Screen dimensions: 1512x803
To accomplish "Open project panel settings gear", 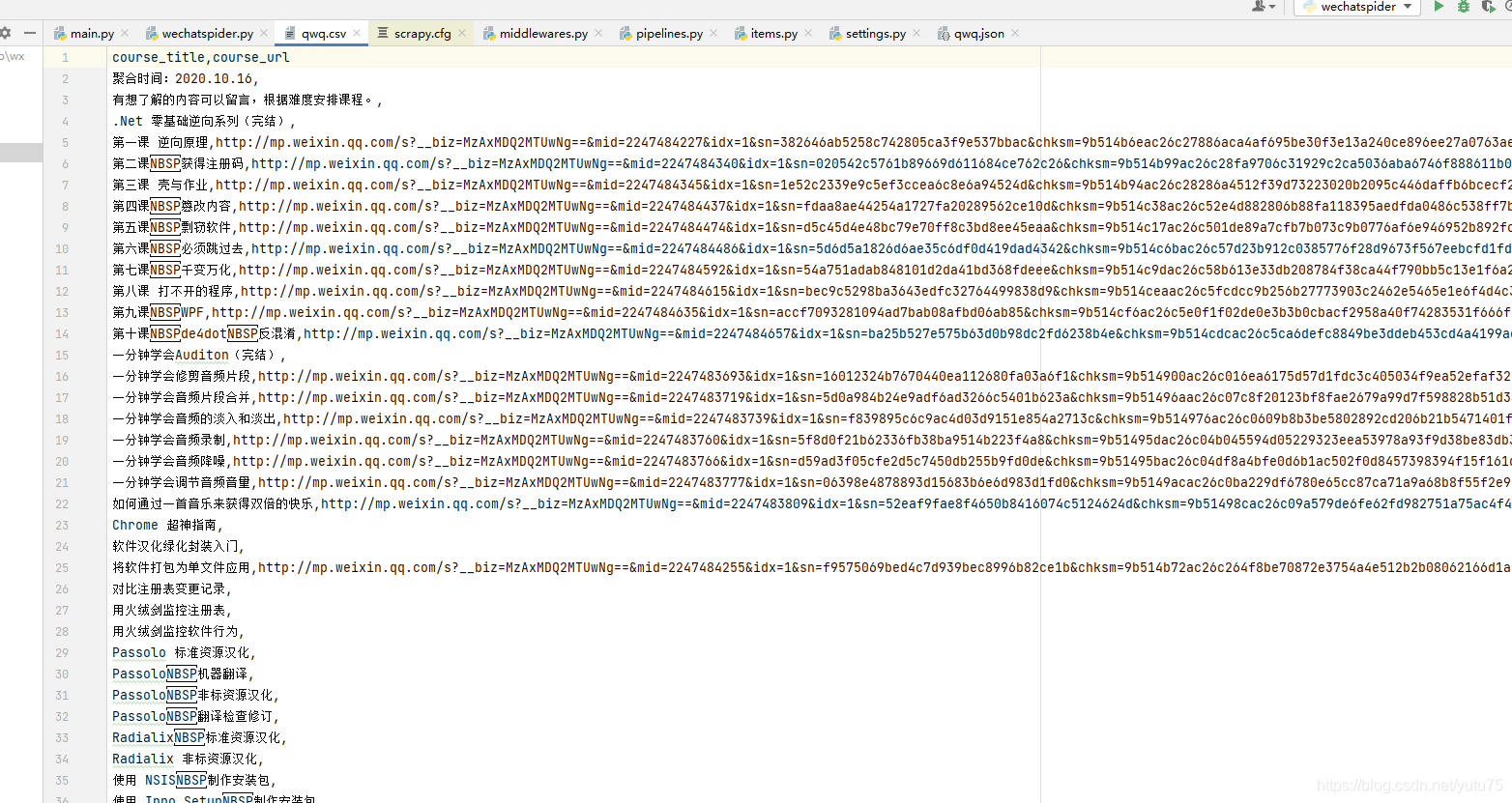I will [6, 33].
